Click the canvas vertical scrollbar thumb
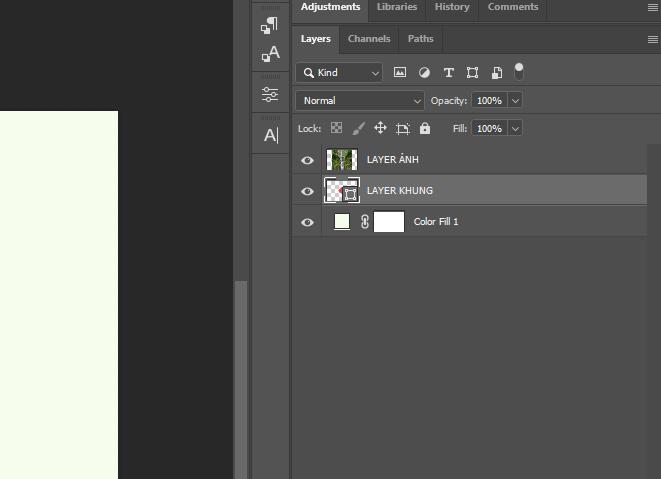The height and width of the screenshot is (479, 661). [241, 379]
